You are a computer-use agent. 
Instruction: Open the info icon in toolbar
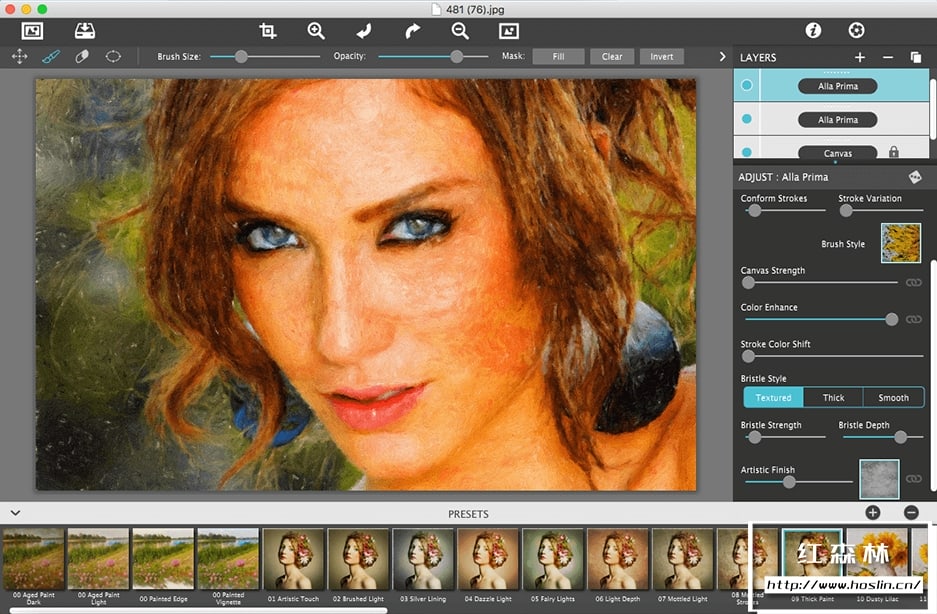click(x=813, y=31)
